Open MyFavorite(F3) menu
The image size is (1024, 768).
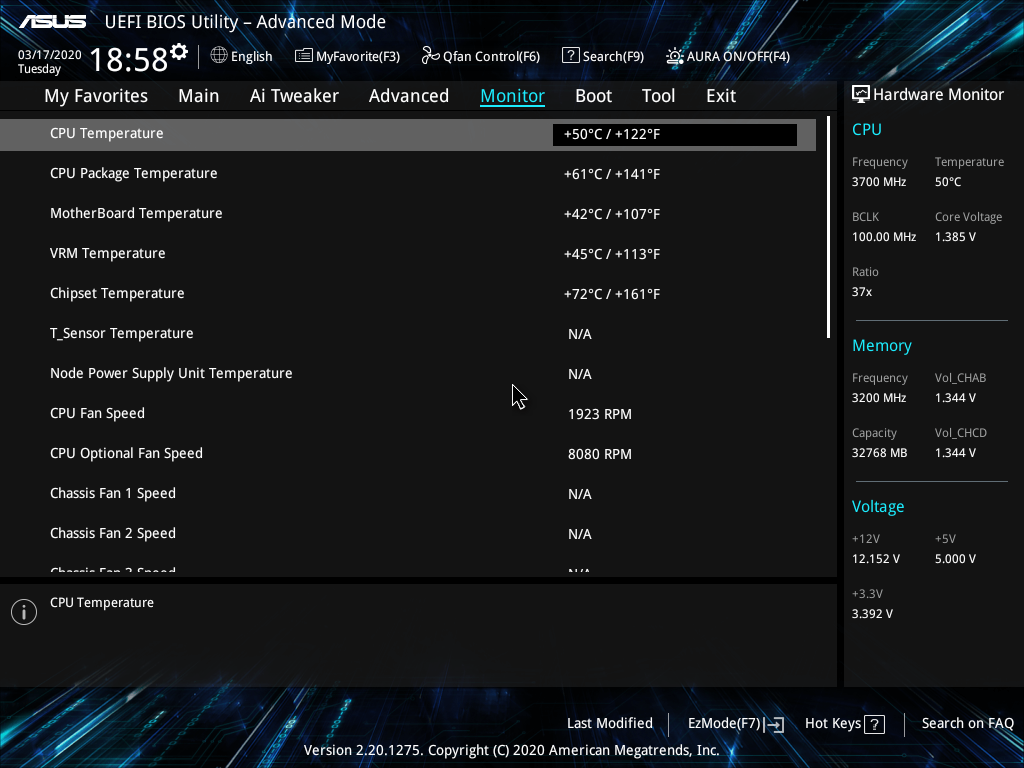click(x=358, y=56)
